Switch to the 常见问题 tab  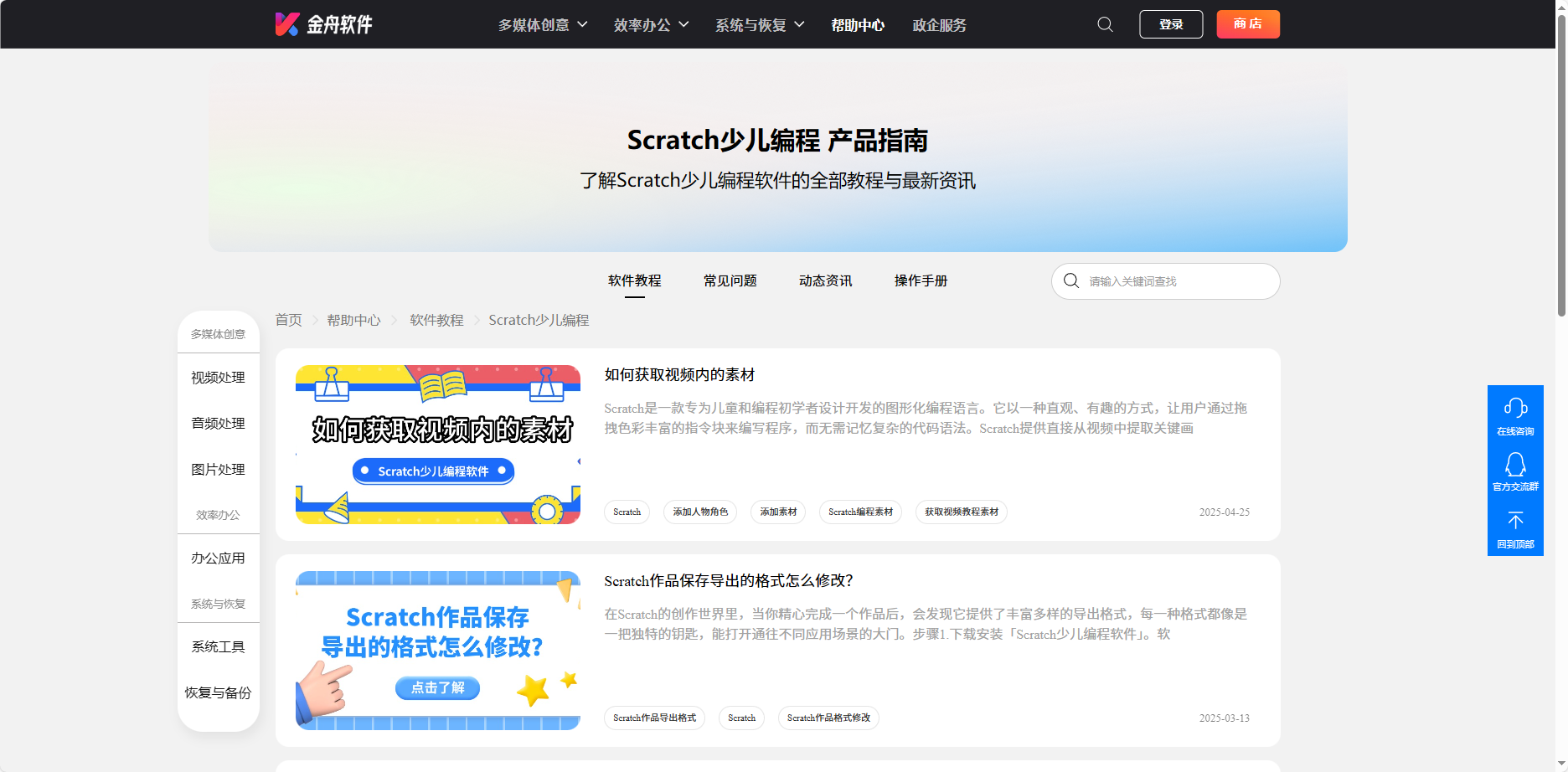coord(730,280)
